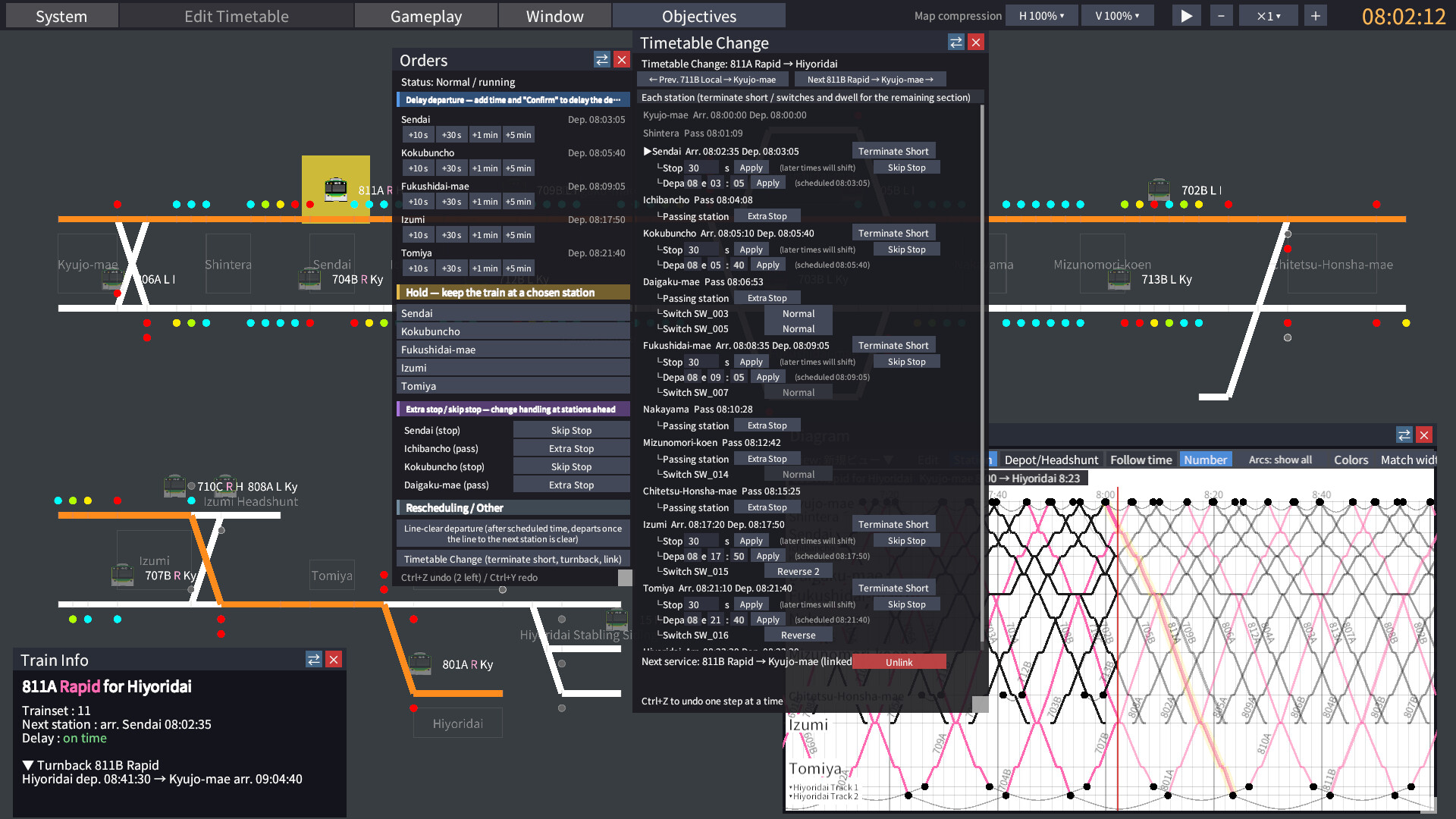This screenshot has height=819, width=1456.
Task: Select the 801A train icon near Hiyoridai
Action: pos(420,664)
